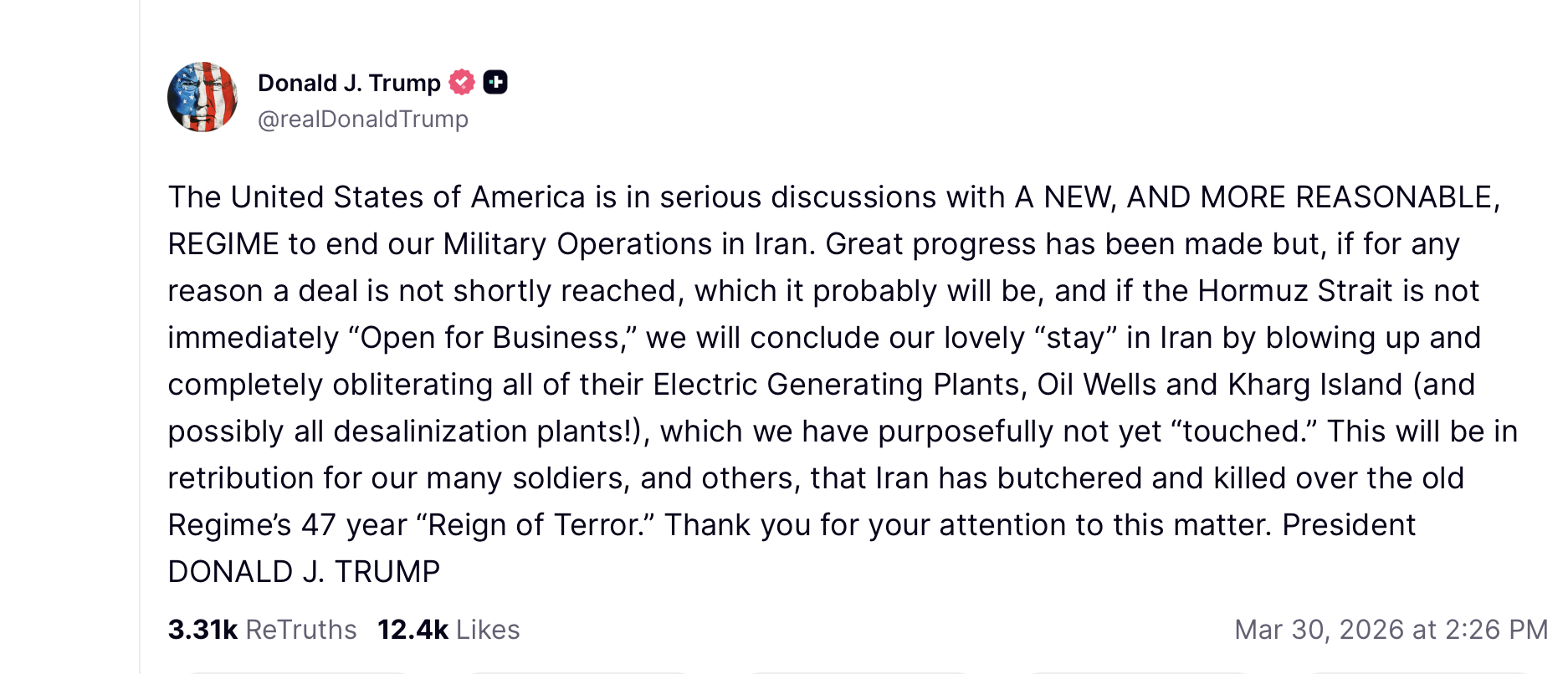Open the flag-themed profile avatar
The image size is (1568, 674).
click(x=202, y=97)
